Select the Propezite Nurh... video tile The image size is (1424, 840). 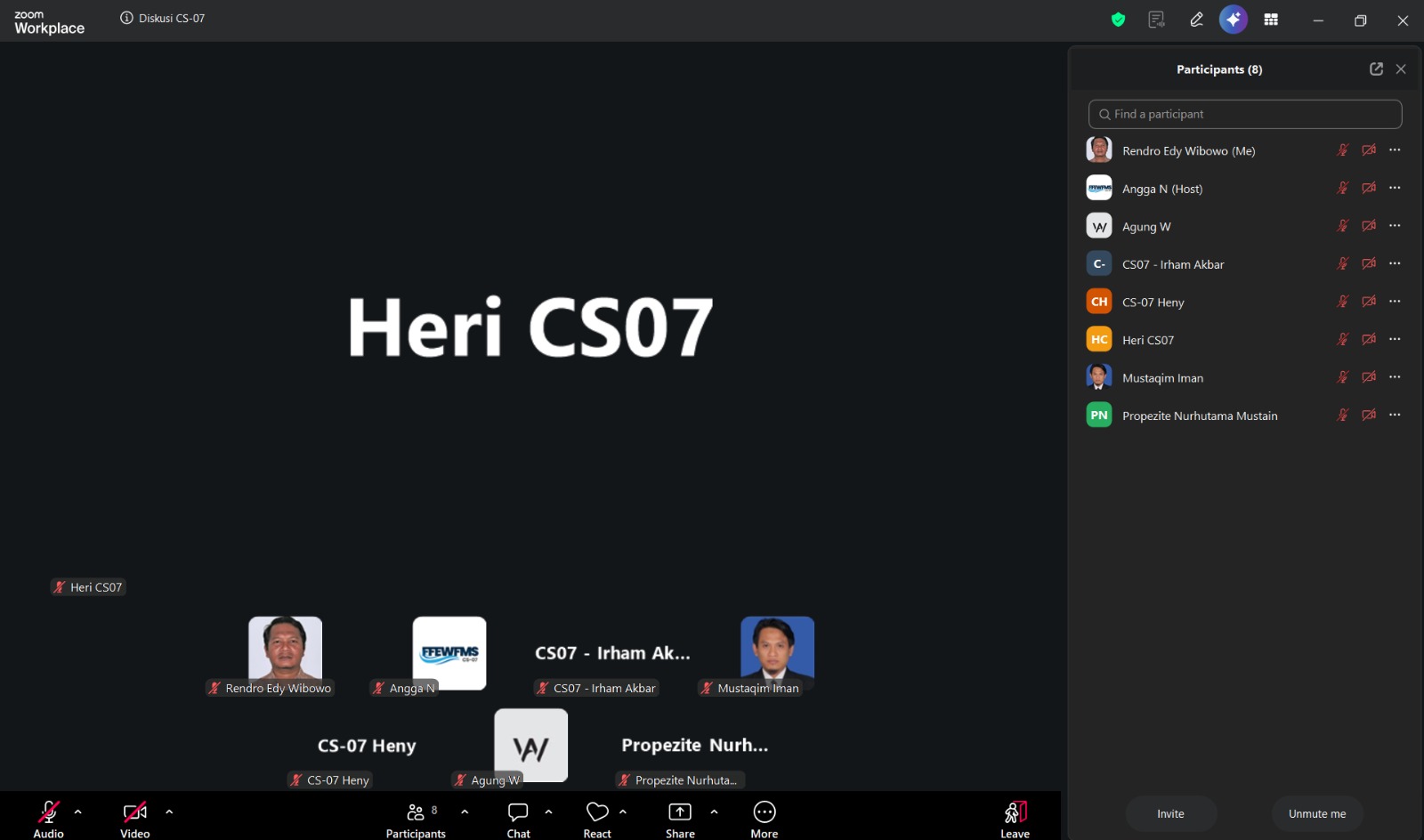click(695, 746)
